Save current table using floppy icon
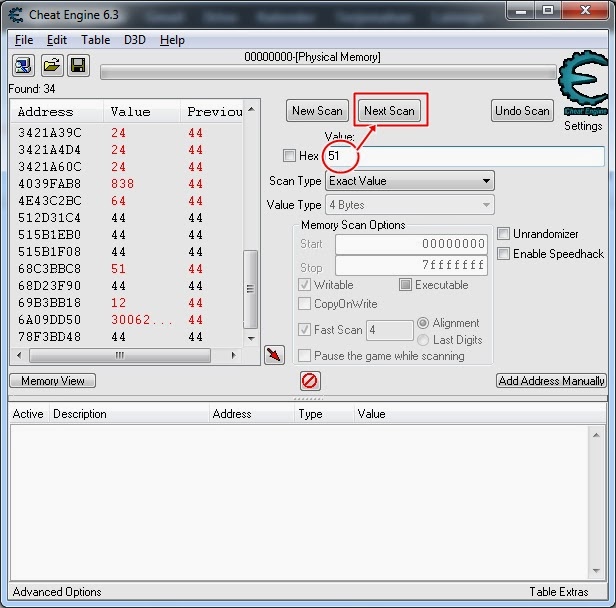Screen dimensions: 616x608 tap(78, 65)
